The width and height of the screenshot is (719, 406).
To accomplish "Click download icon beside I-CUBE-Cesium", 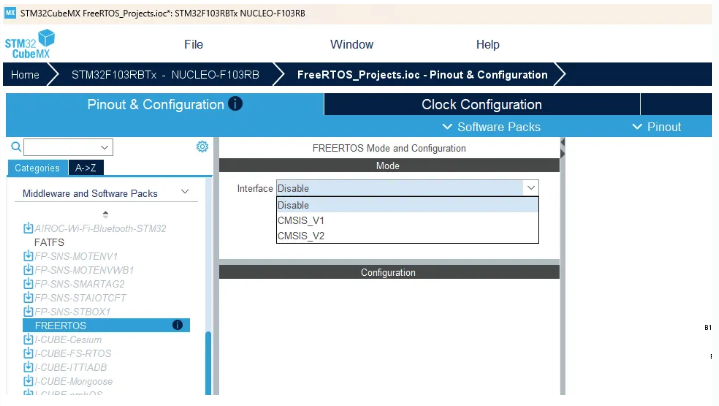I will [x=28, y=339].
